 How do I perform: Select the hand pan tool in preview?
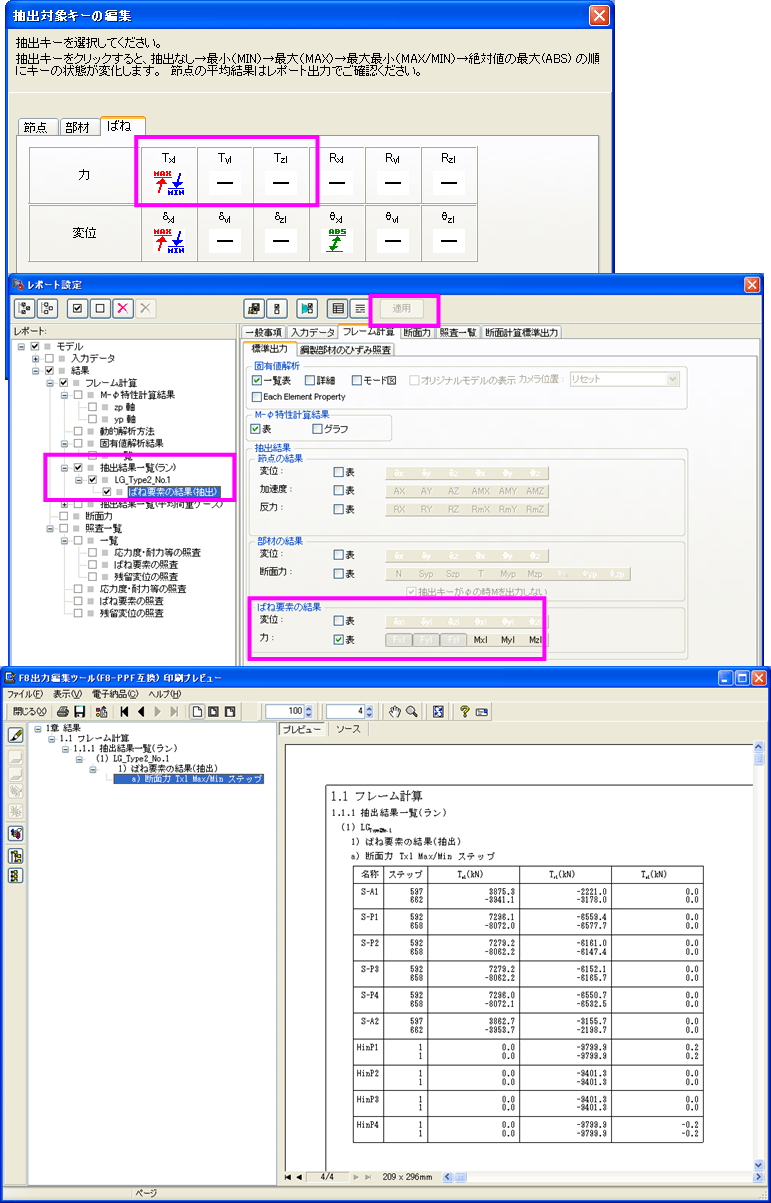click(395, 711)
